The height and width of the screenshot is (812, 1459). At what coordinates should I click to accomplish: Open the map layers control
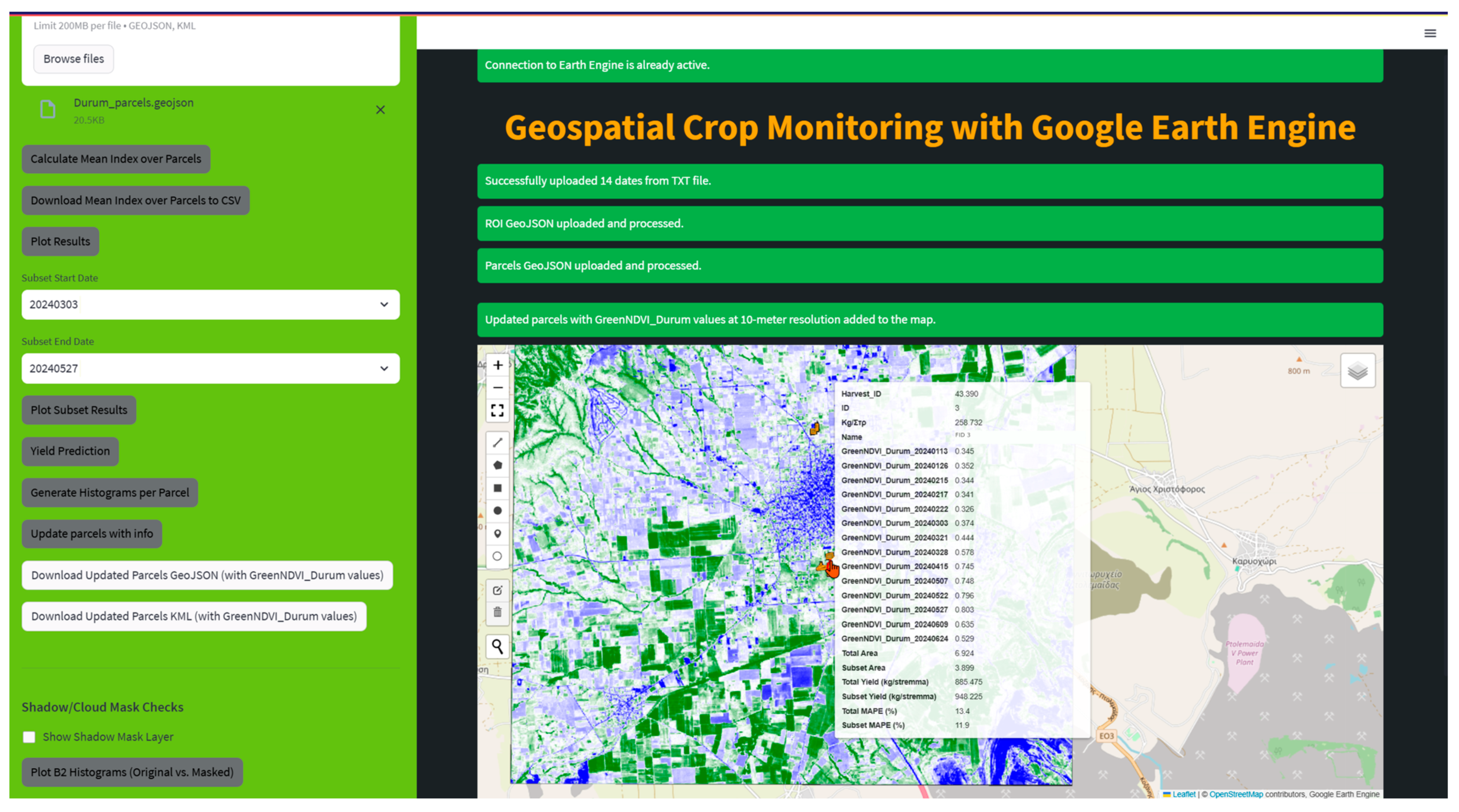pyautogui.click(x=1357, y=371)
